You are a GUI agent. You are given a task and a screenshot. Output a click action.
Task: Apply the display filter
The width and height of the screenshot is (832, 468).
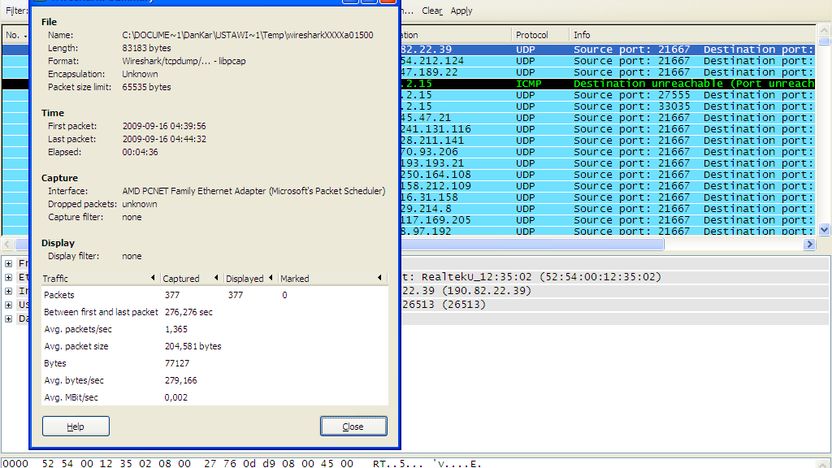click(461, 11)
